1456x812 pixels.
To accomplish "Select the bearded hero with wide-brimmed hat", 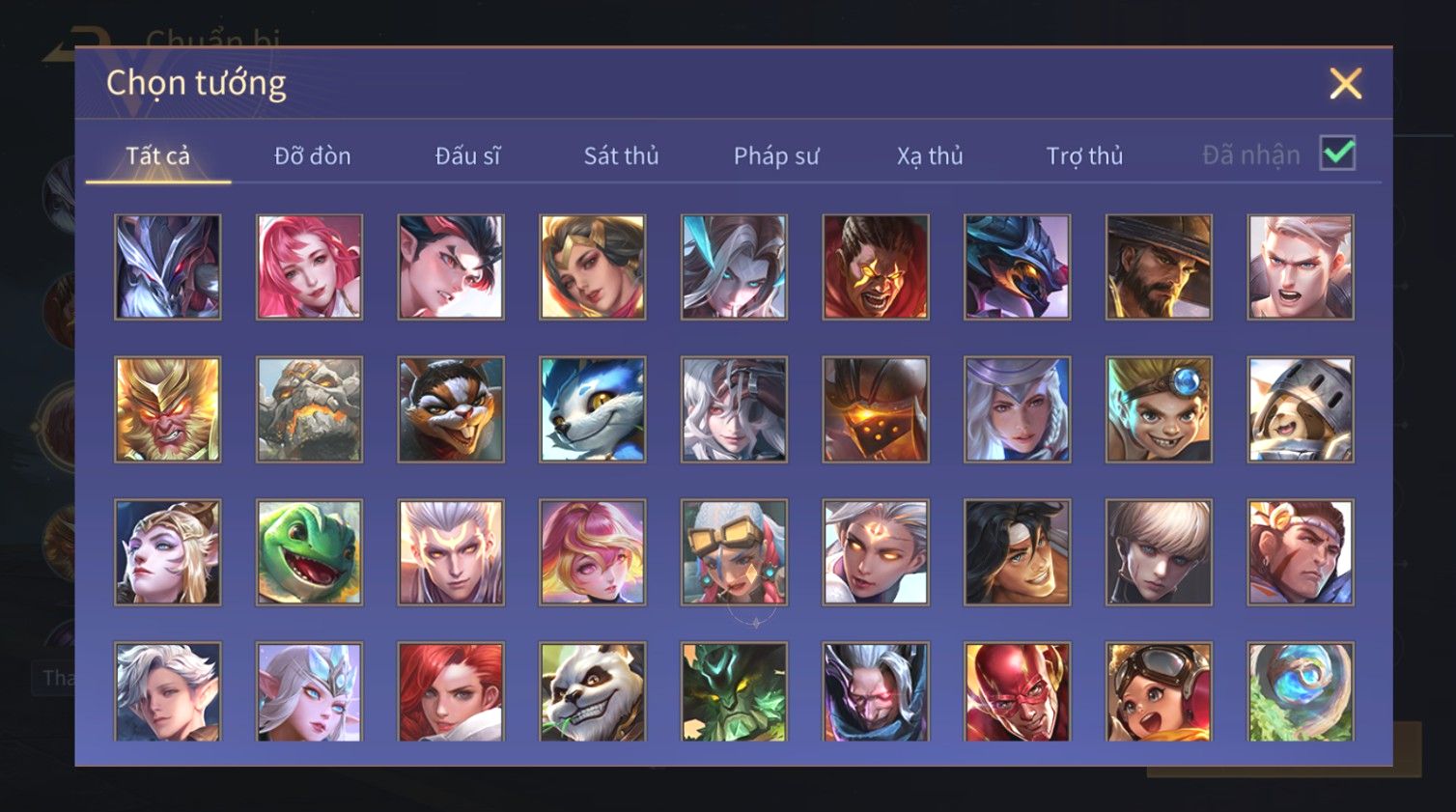I will [1159, 267].
